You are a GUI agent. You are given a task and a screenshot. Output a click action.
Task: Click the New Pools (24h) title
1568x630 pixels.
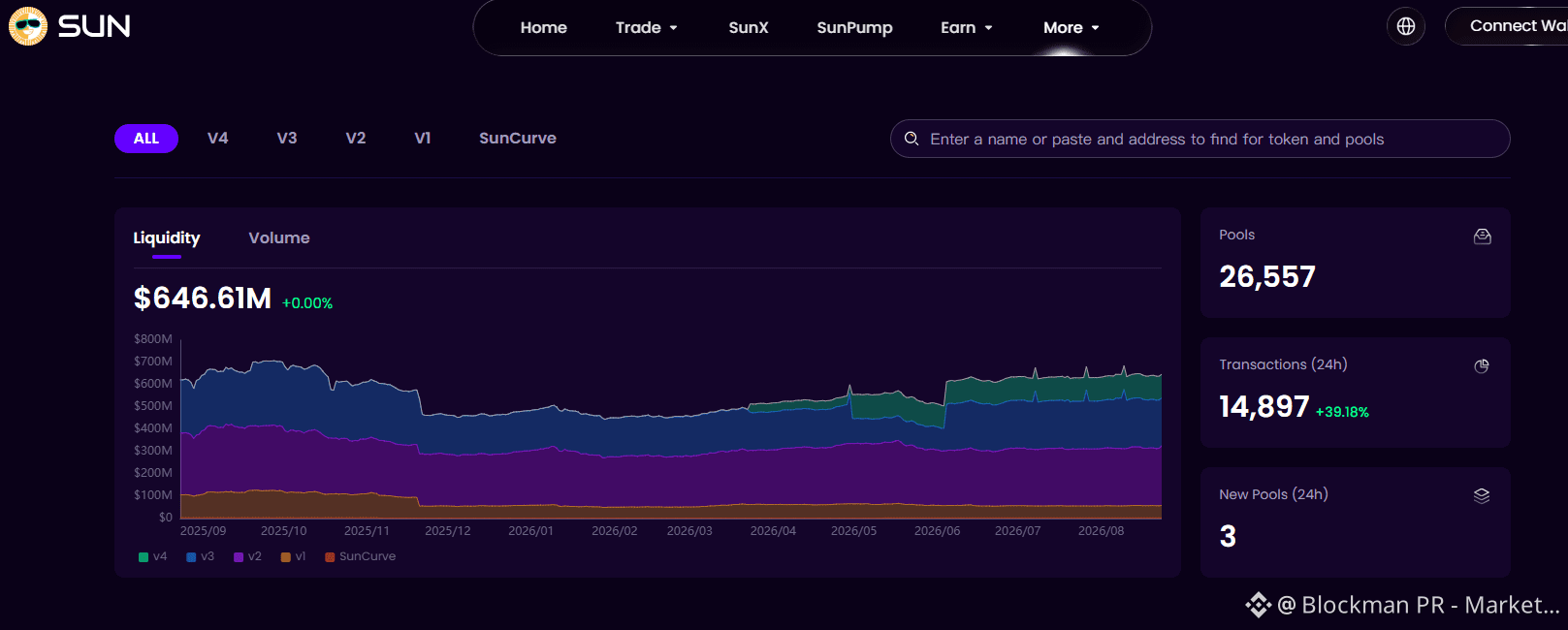coord(1273,494)
